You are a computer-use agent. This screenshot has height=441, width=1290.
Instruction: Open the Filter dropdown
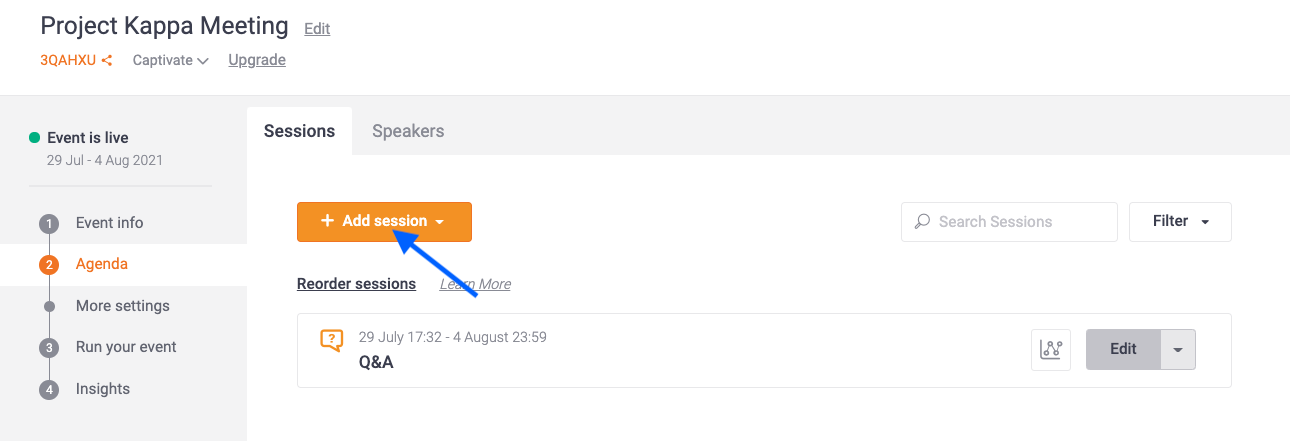click(1180, 222)
